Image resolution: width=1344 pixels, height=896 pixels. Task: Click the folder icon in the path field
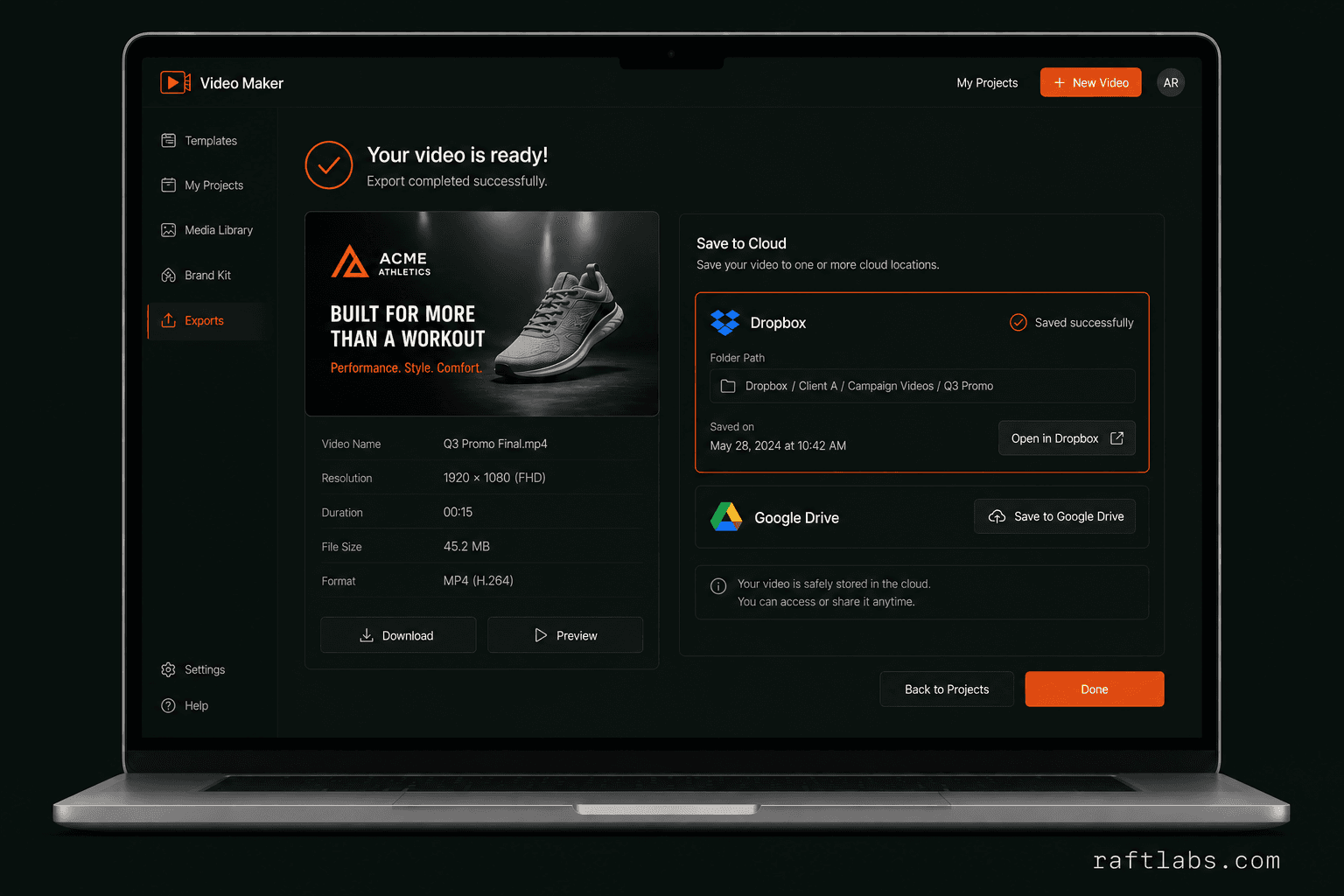[727, 386]
